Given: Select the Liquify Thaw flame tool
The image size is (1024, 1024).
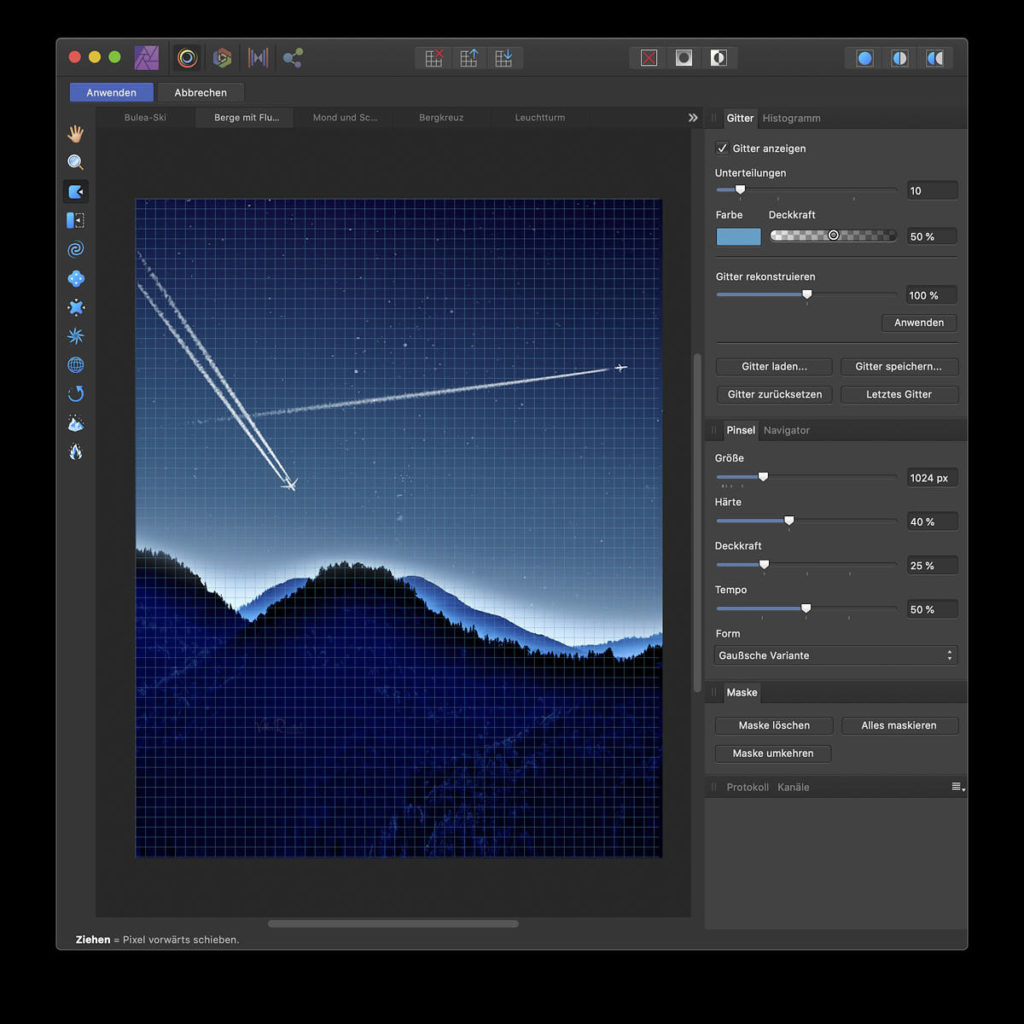Looking at the screenshot, I should point(76,452).
